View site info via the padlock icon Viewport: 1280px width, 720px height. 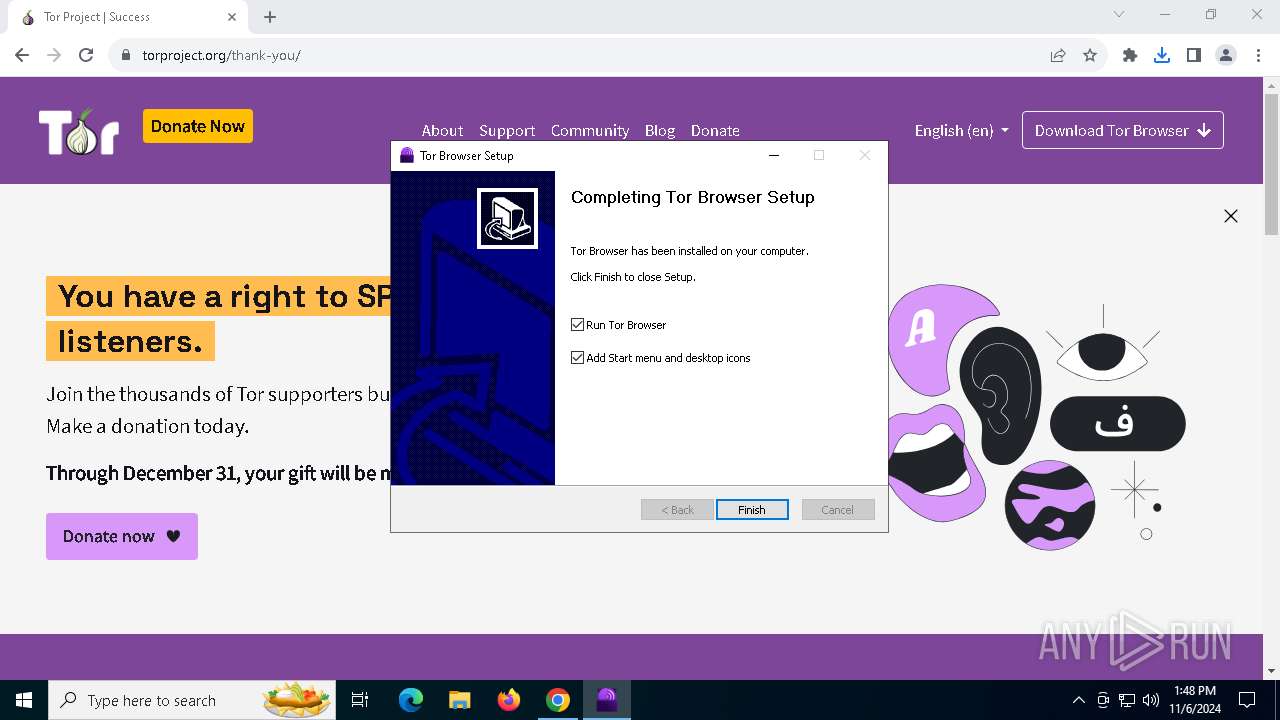click(x=126, y=55)
